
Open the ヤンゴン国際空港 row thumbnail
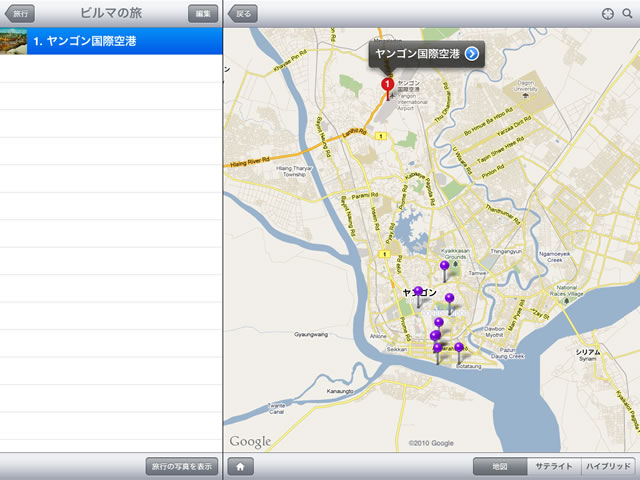pos(13,41)
